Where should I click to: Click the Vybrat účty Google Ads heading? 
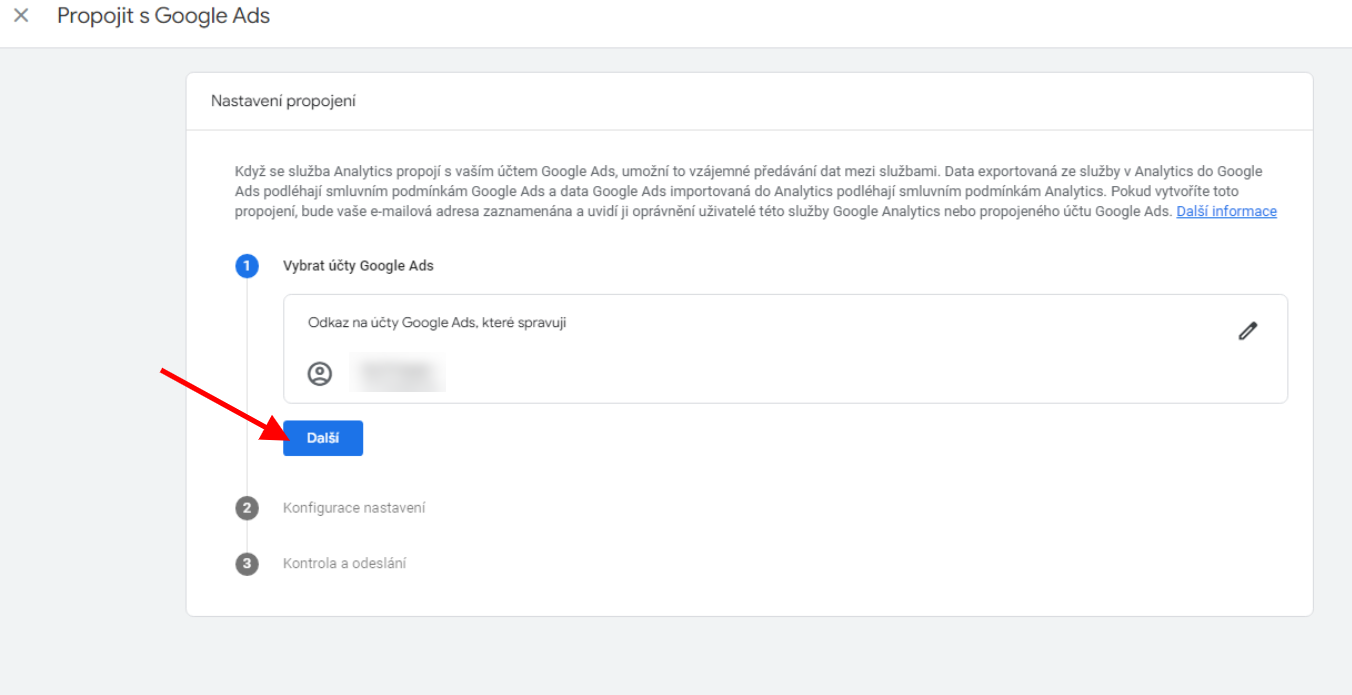tap(358, 266)
